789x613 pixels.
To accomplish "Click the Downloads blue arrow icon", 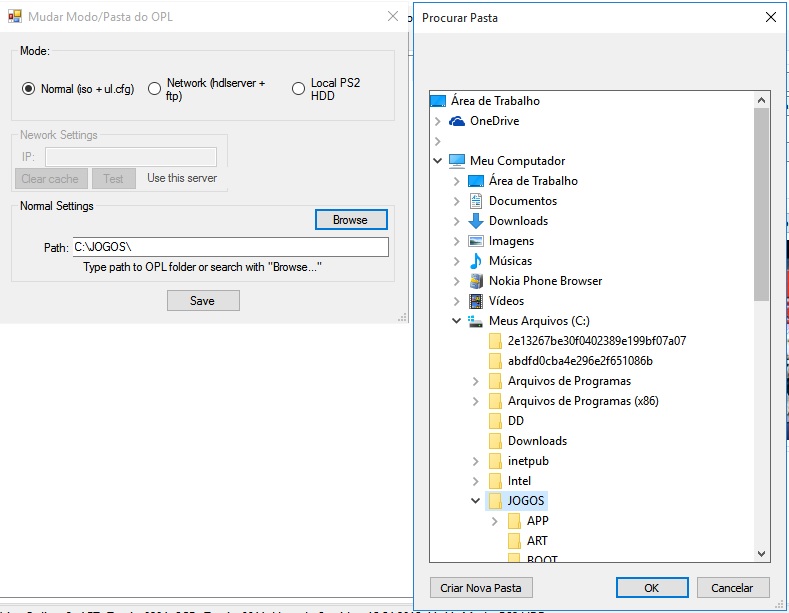I will pos(476,221).
